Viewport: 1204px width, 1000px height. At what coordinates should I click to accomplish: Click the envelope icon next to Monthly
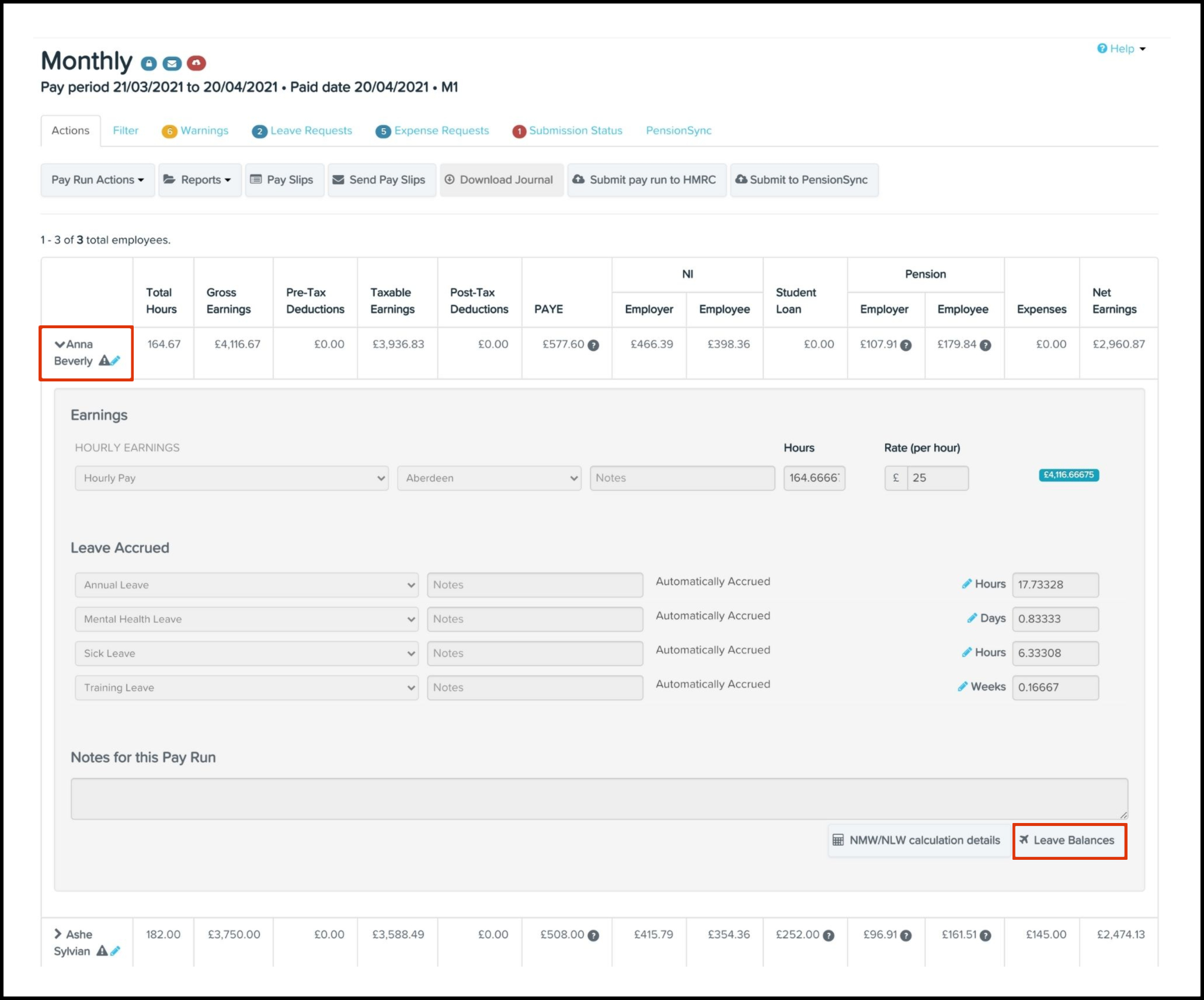(172, 63)
